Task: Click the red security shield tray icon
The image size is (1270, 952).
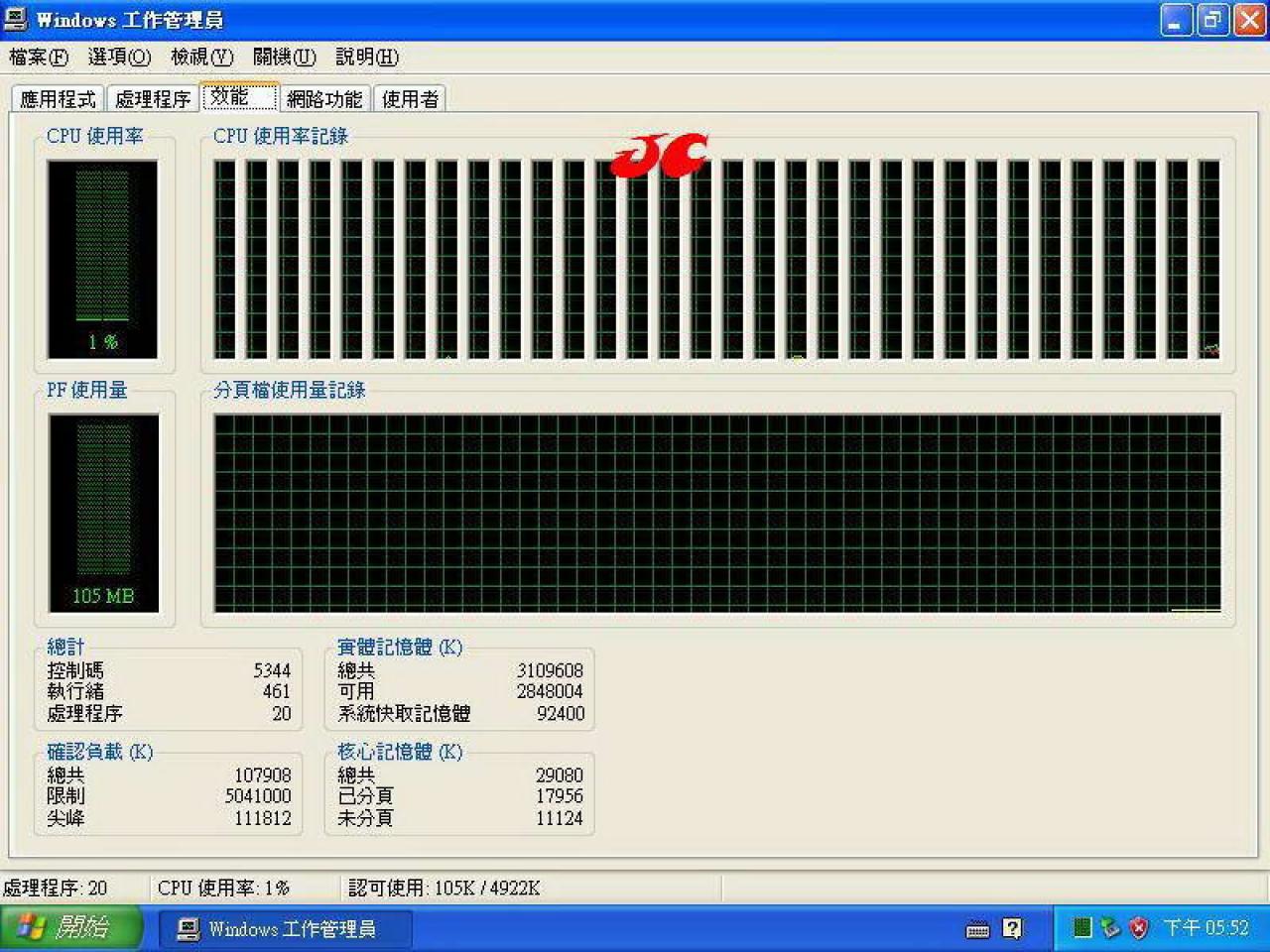Action: tap(1139, 928)
